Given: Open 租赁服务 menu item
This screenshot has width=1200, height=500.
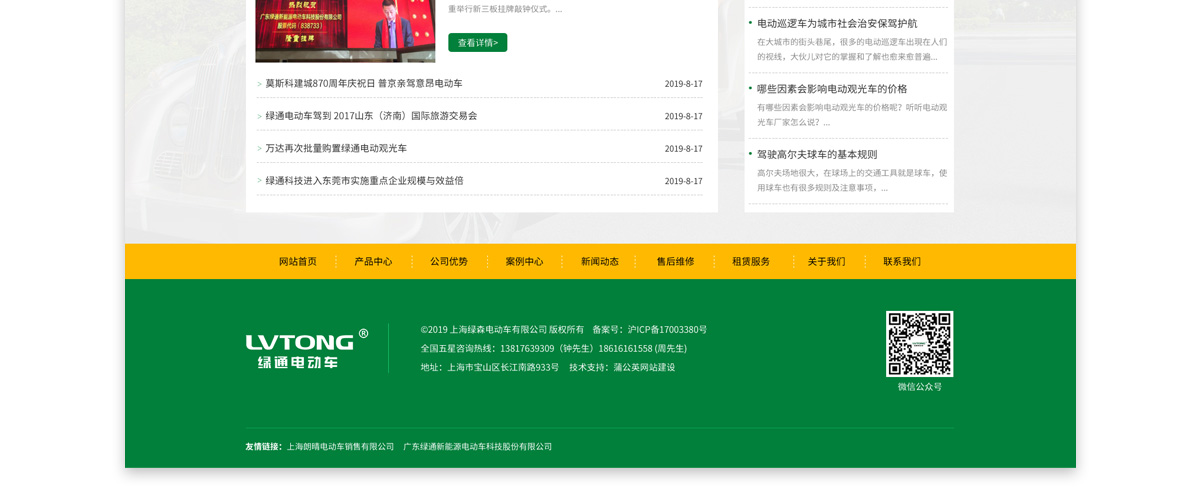Looking at the screenshot, I should (x=751, y=262).
